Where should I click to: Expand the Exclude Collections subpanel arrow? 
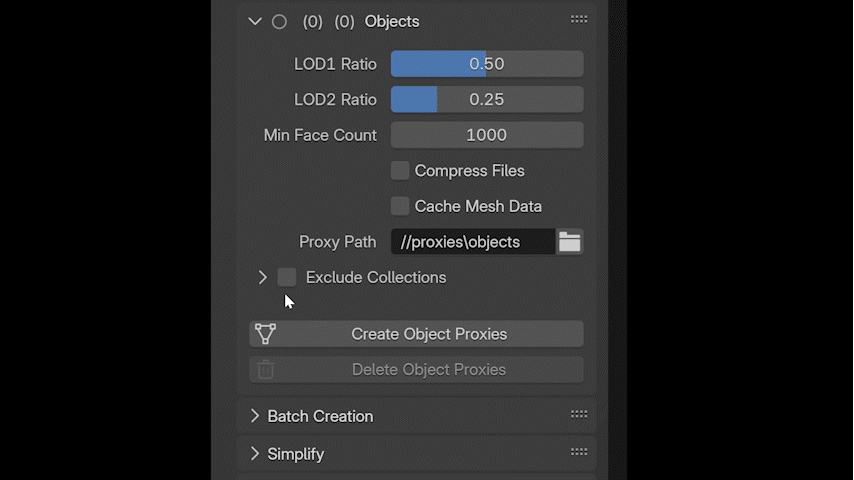click(263, 277)
